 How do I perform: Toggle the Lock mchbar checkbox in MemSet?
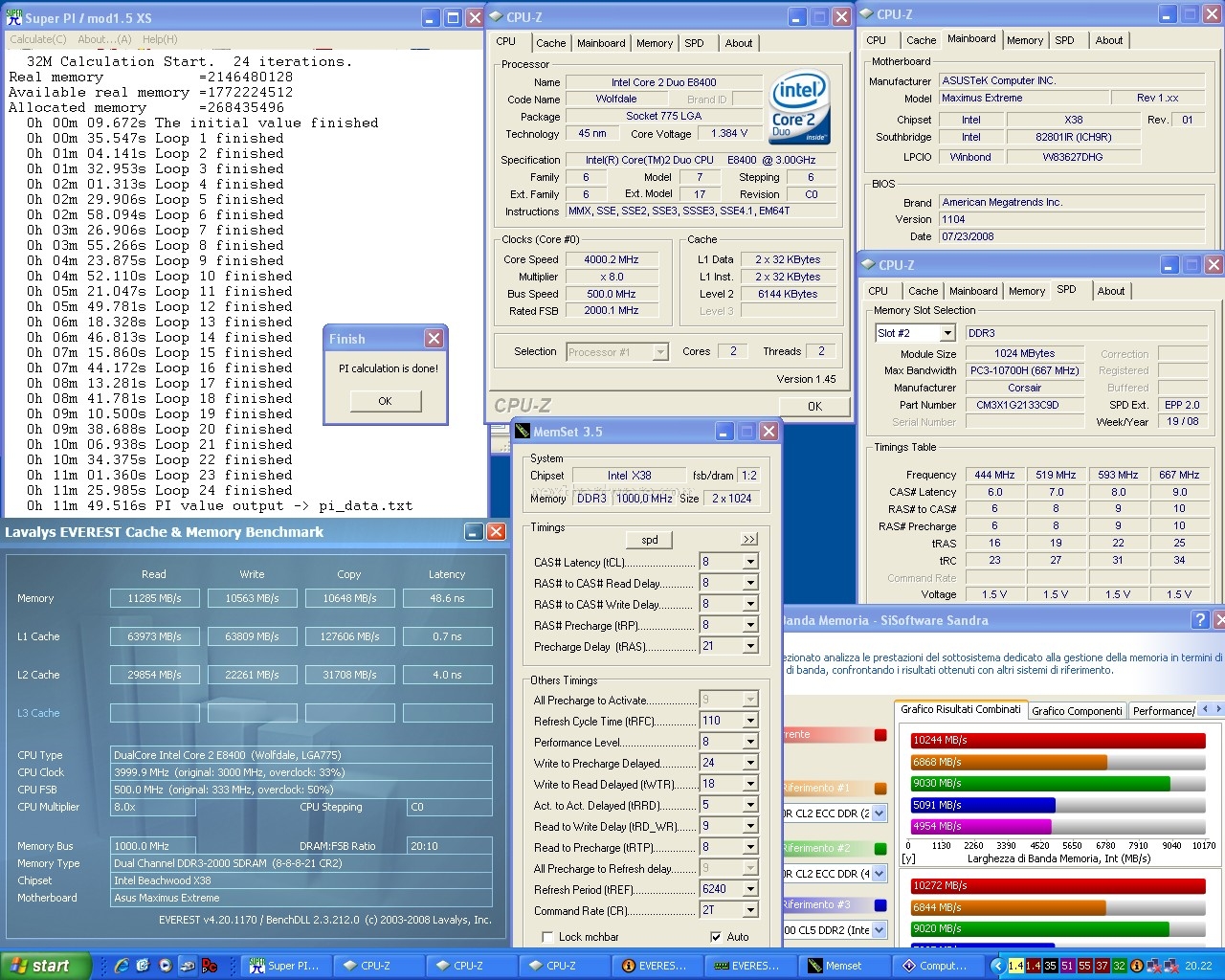[x=547, y=937]
